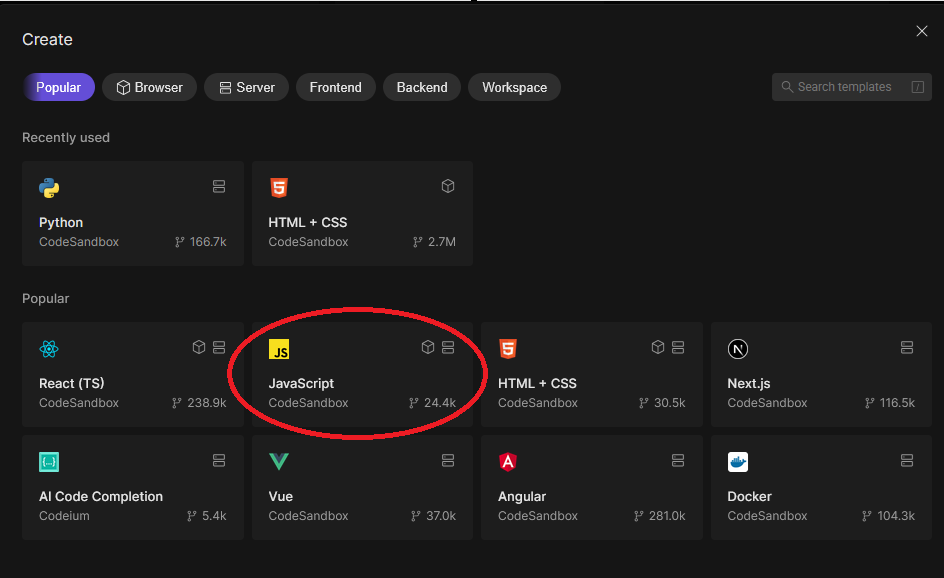
Task: Click the Python logo icon
Action: click(x=49, y=188)
